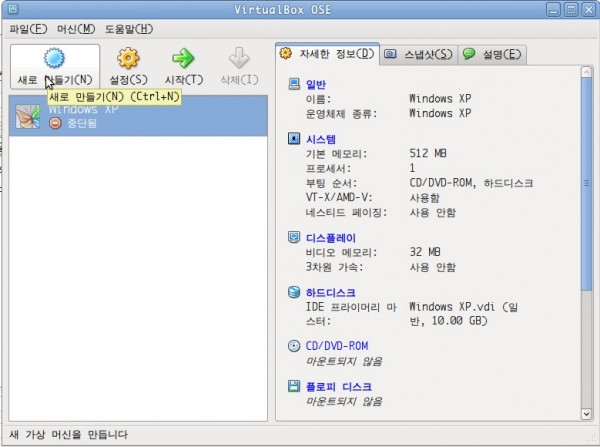Screen dimensions: 600x447
Task: Click the 디스플레이 section monitor icon
Action: [x=294, y=237]
